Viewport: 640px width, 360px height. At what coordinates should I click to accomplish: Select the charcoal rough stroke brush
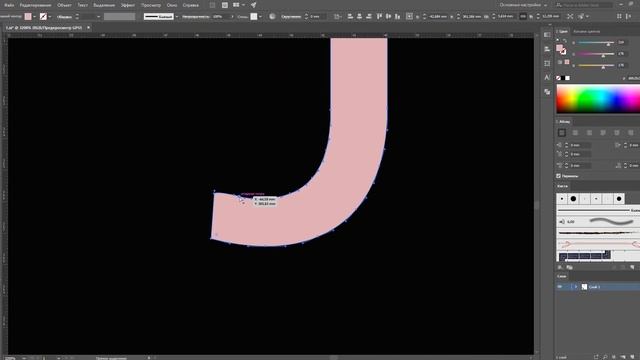598,233
